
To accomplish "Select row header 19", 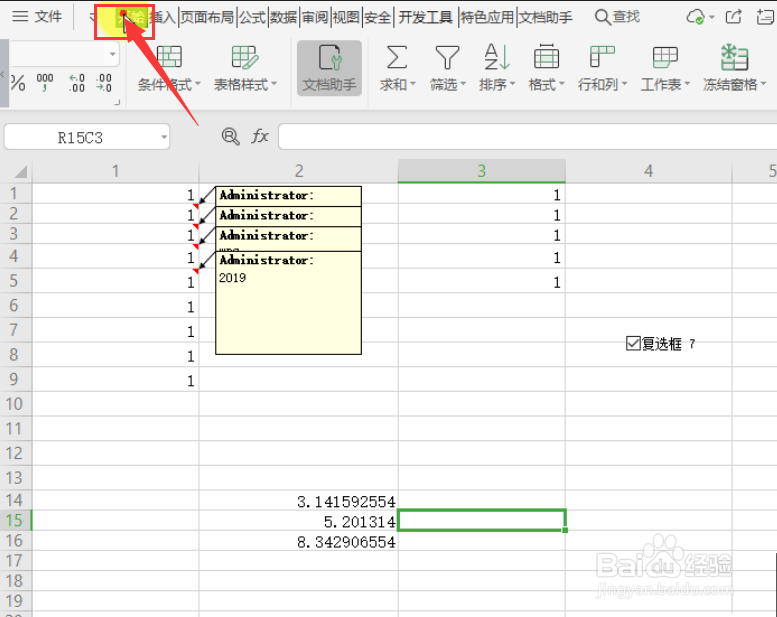I will click(15, 601).
